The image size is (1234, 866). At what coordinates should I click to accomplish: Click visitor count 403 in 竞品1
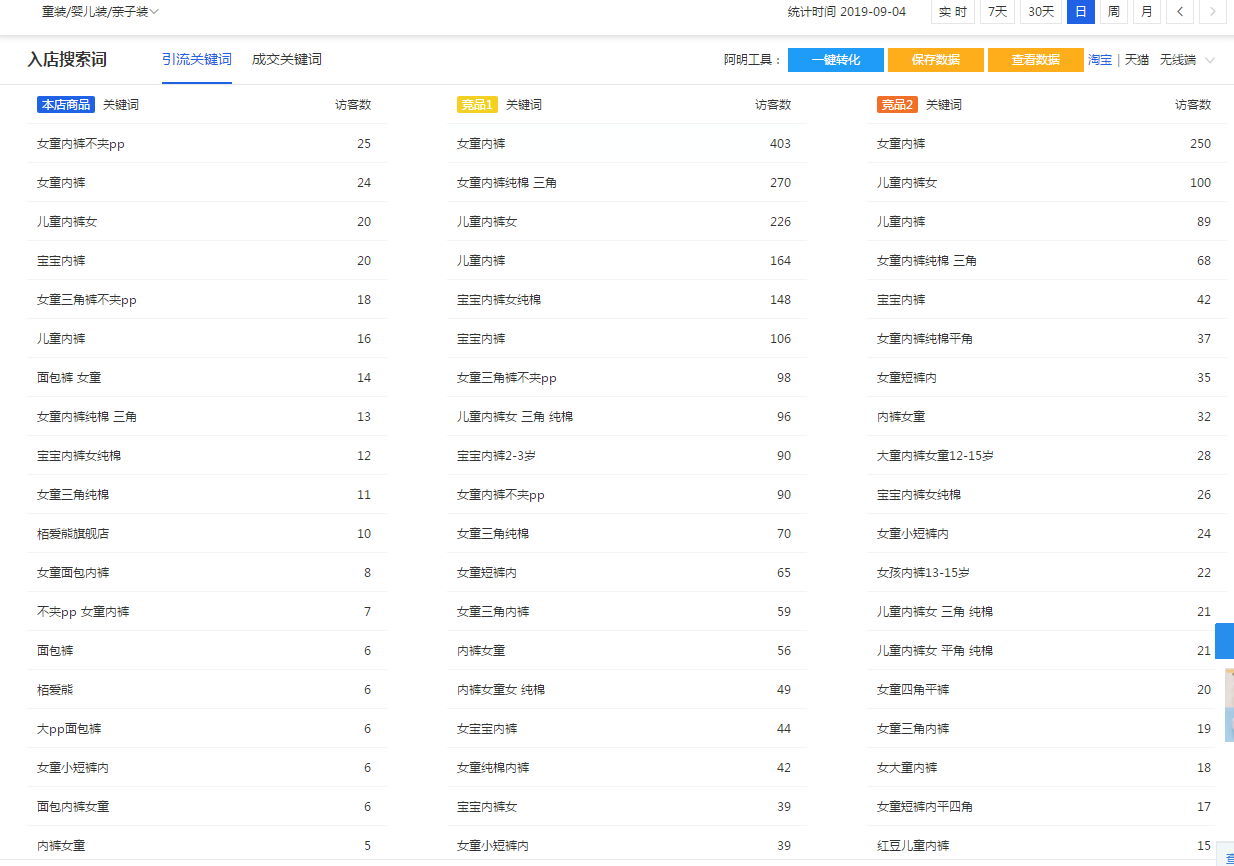[780, 144]
